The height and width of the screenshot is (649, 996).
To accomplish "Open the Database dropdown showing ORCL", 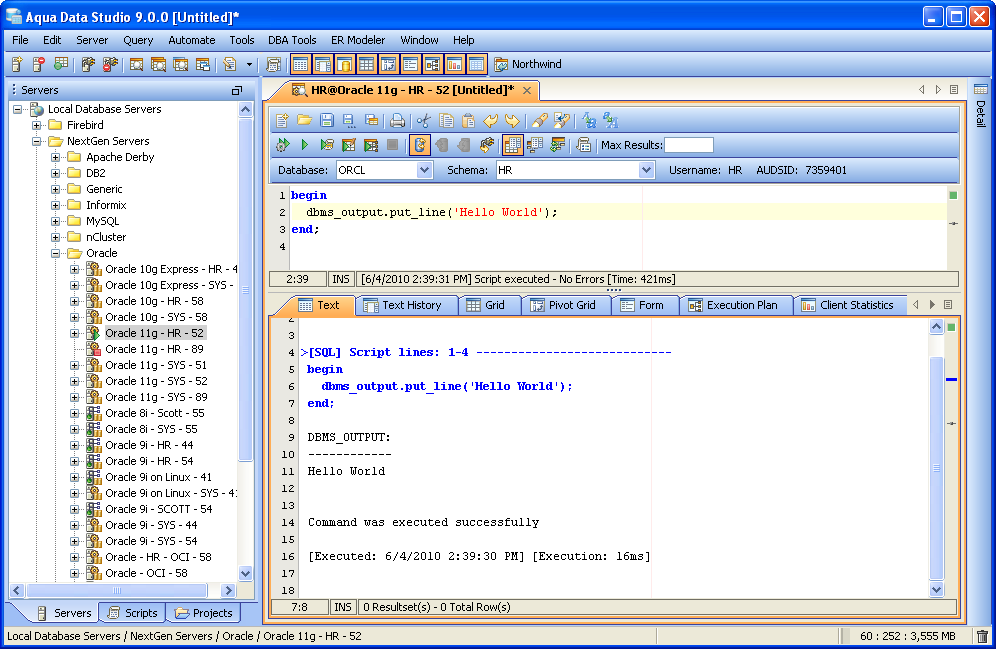I will pyautogui.click(x=424, y=170).
